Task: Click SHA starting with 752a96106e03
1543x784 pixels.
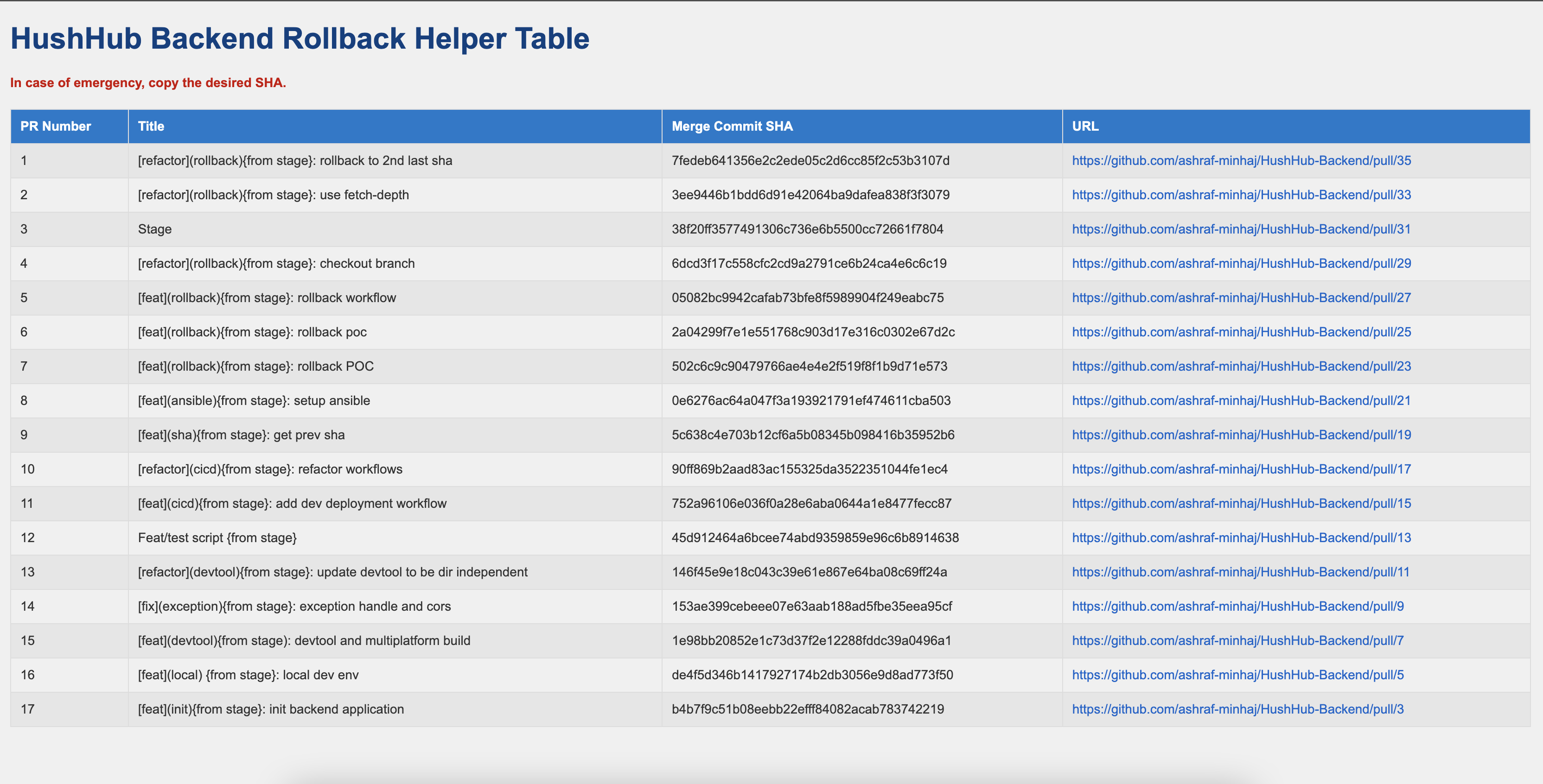Action: pyautogui.click(x=812, y=503)
